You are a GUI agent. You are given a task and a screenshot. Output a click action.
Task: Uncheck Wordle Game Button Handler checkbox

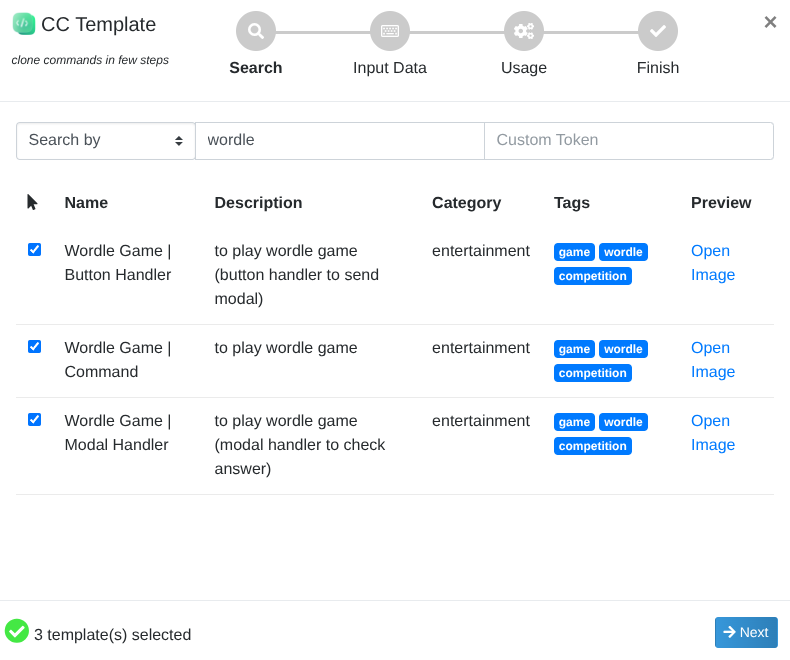(34, 250)
